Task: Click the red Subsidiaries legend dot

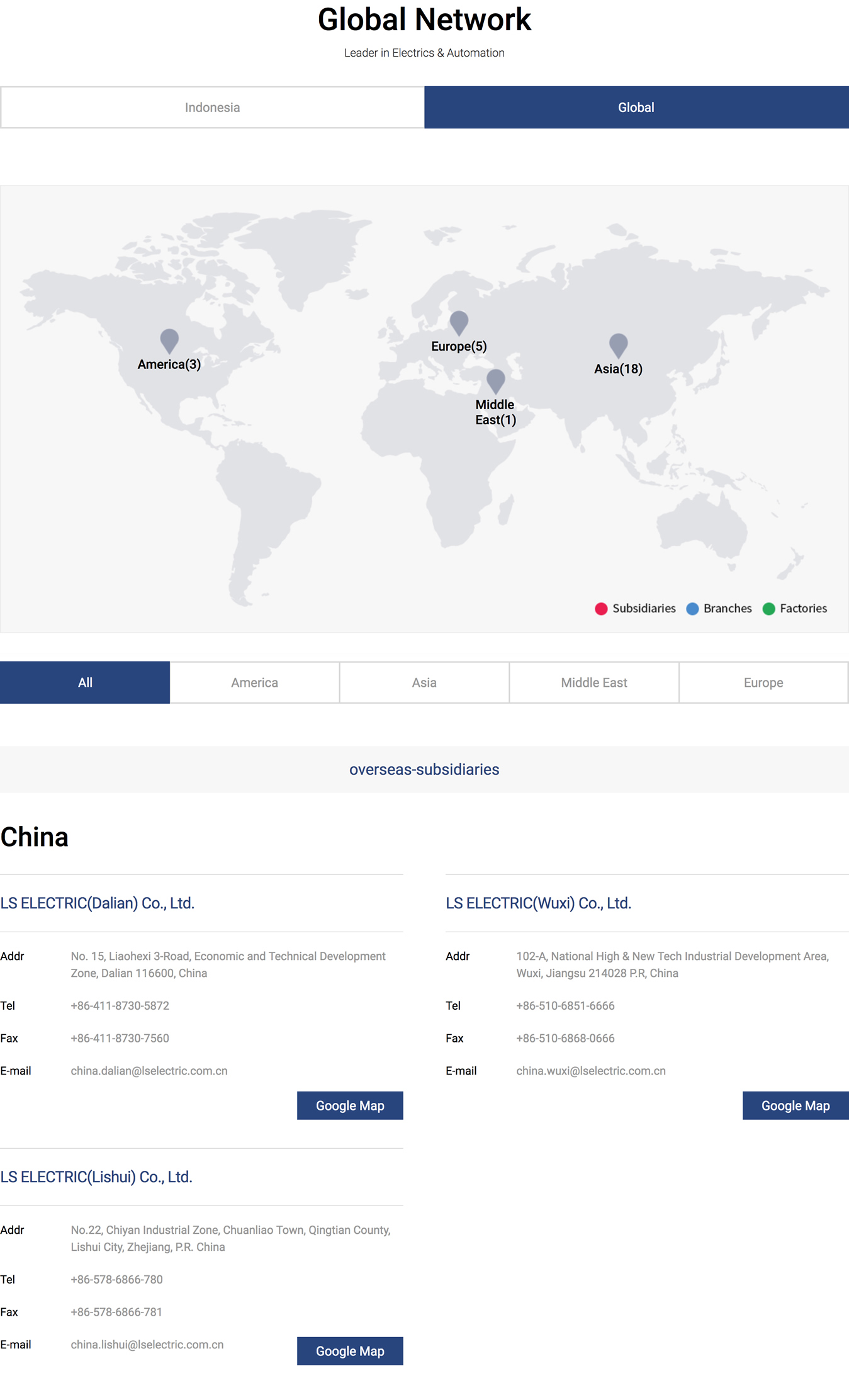Action: tap(601, 609)
